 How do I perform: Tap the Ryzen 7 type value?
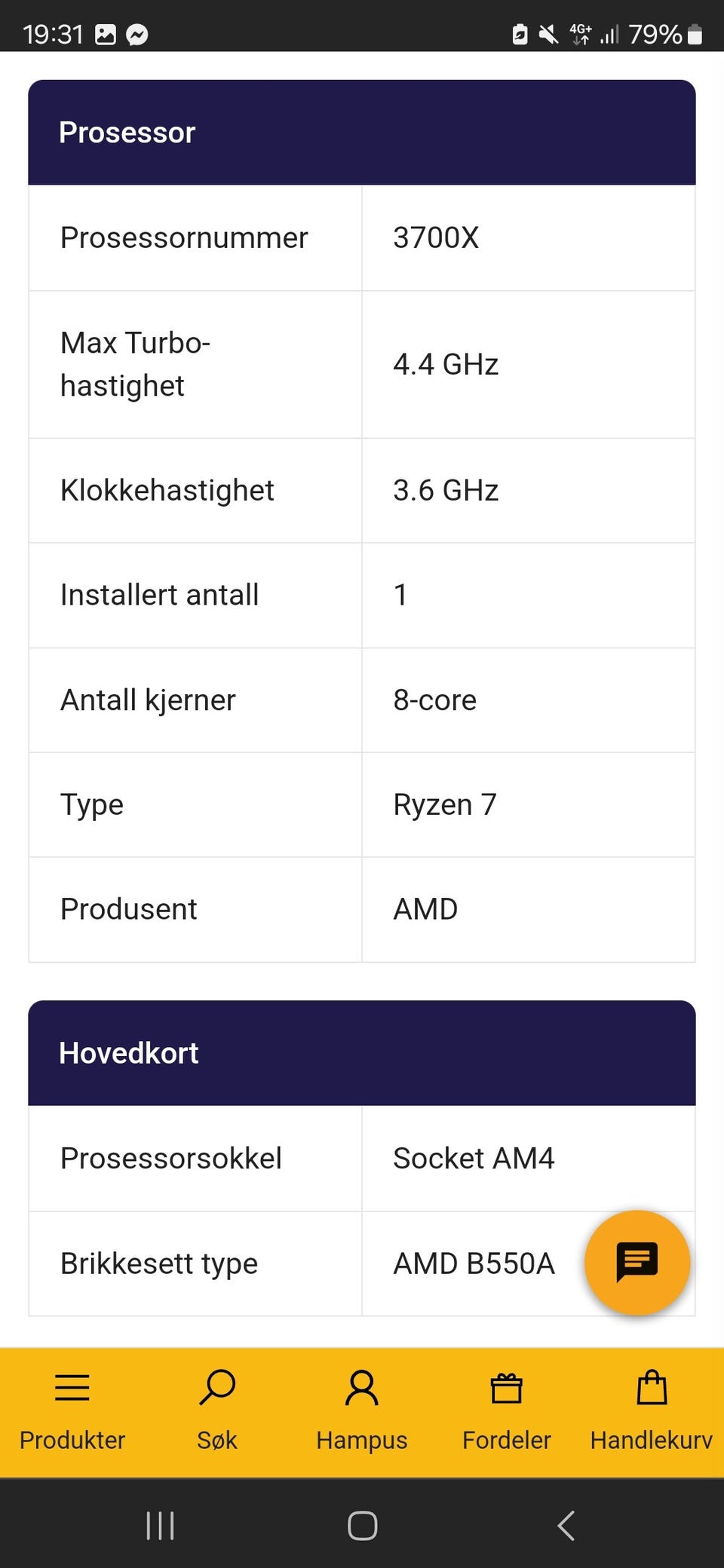coord(445,805)
